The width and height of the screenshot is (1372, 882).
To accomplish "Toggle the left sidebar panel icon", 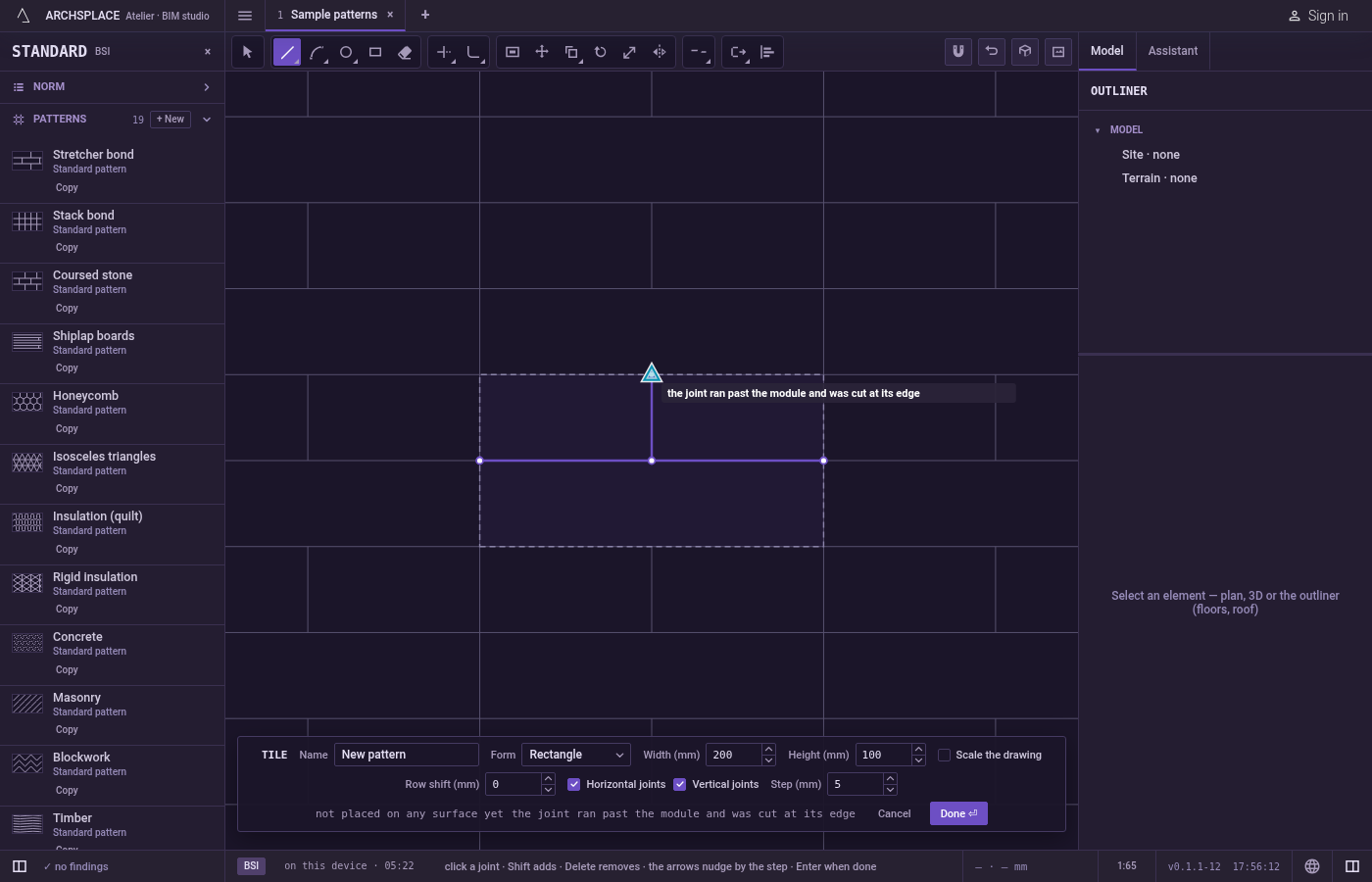I will click(x=19, y=866).
